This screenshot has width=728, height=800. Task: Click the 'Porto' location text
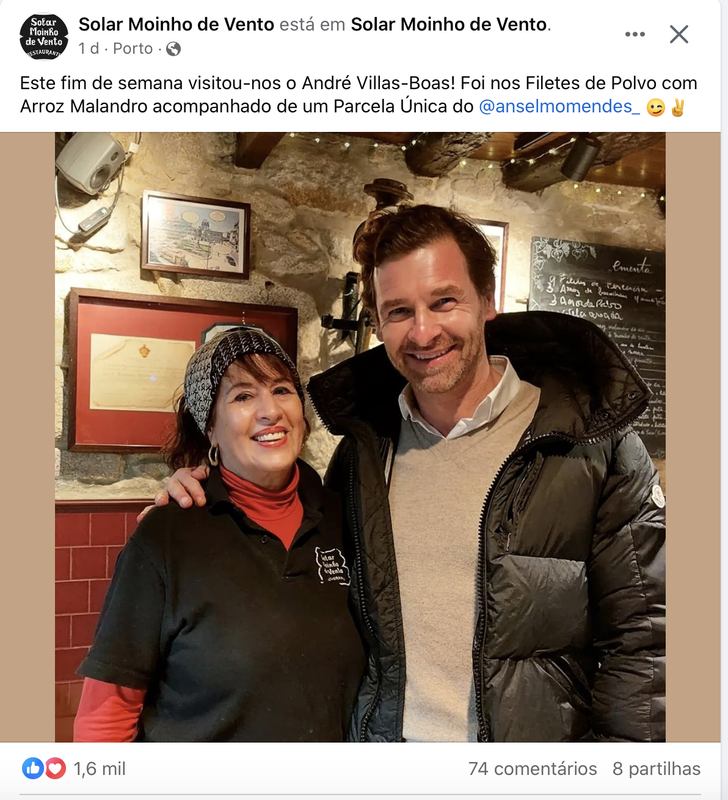[x=133, y=48]
